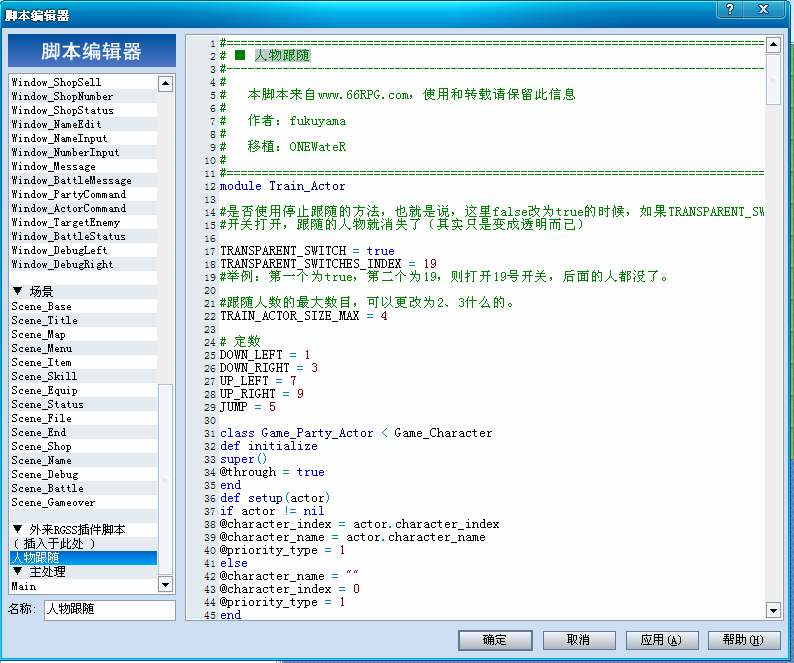Click the TRAIN_ACTOR_SIZE_MAX = 4 line
The image size is (794, 663).
[303, 316]
